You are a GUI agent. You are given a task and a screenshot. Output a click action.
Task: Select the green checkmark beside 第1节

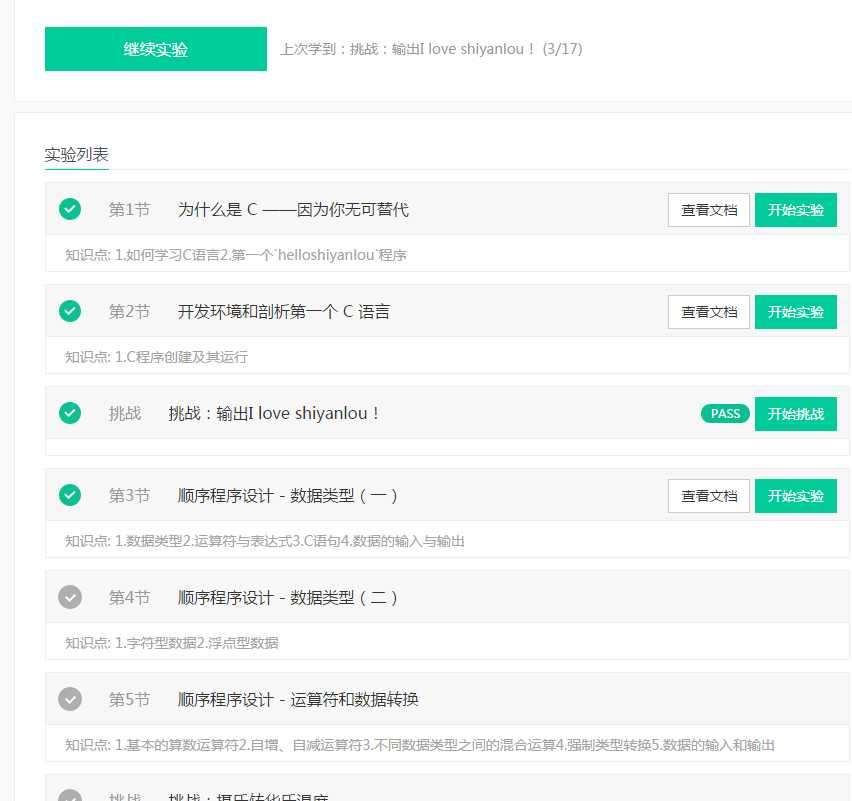(69, 209)
